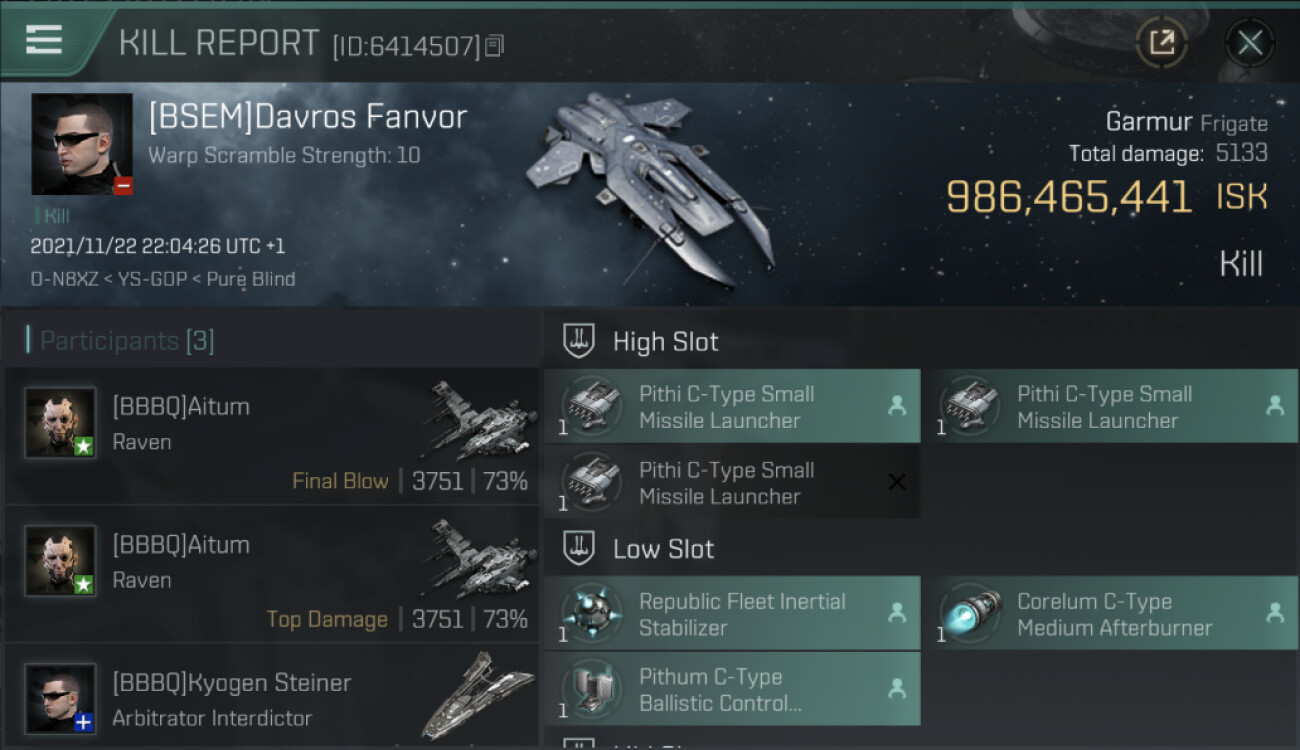
Task: Open the first Pithi C-Type Small Missile Launcher
Action: 732,406
